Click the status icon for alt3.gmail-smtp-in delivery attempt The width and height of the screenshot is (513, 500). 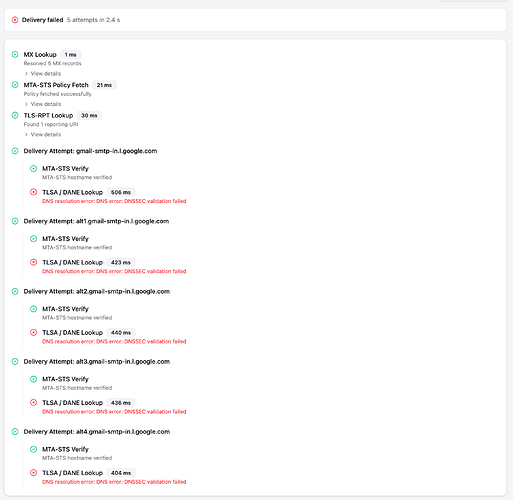[x=15, y=361]
